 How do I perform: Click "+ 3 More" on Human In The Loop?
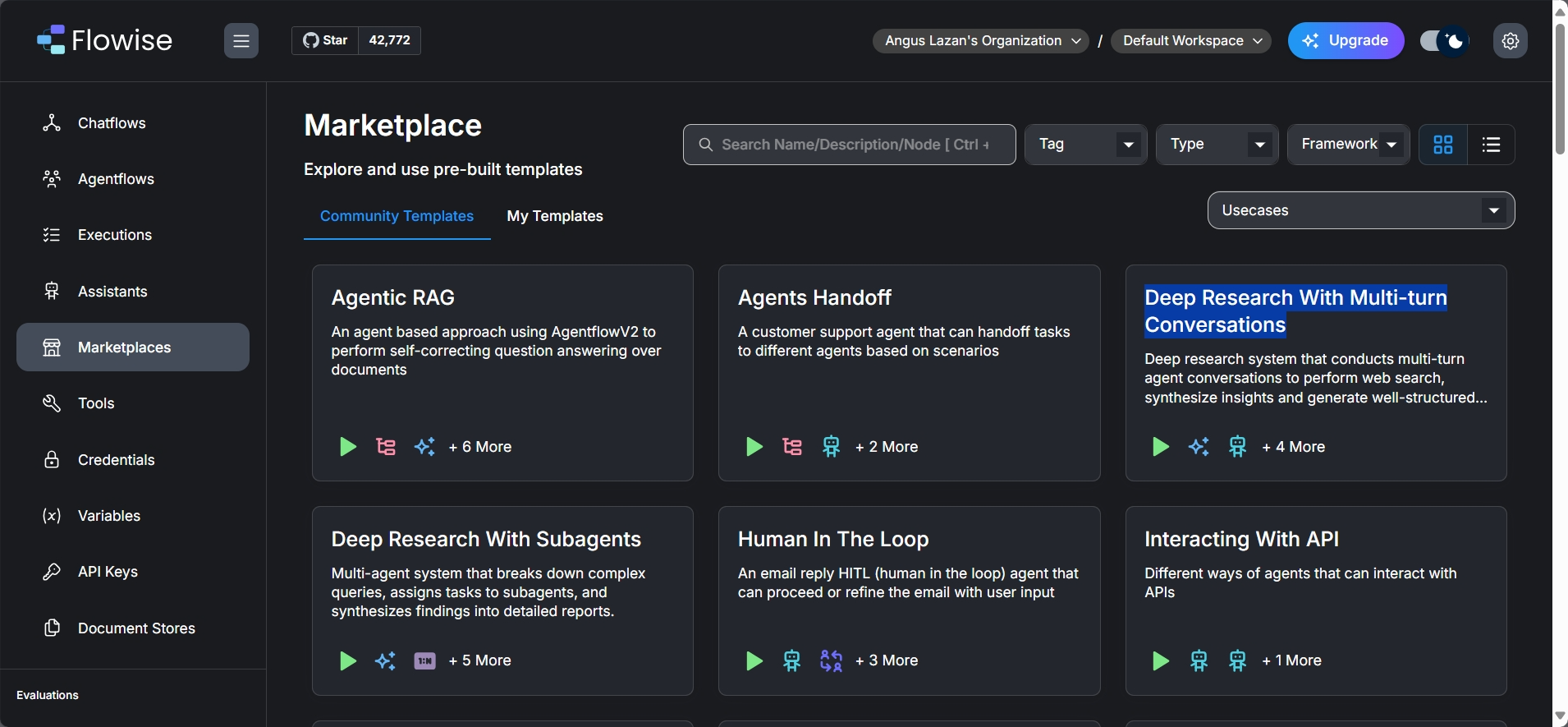pyautogui.click(x=887, y=660)
